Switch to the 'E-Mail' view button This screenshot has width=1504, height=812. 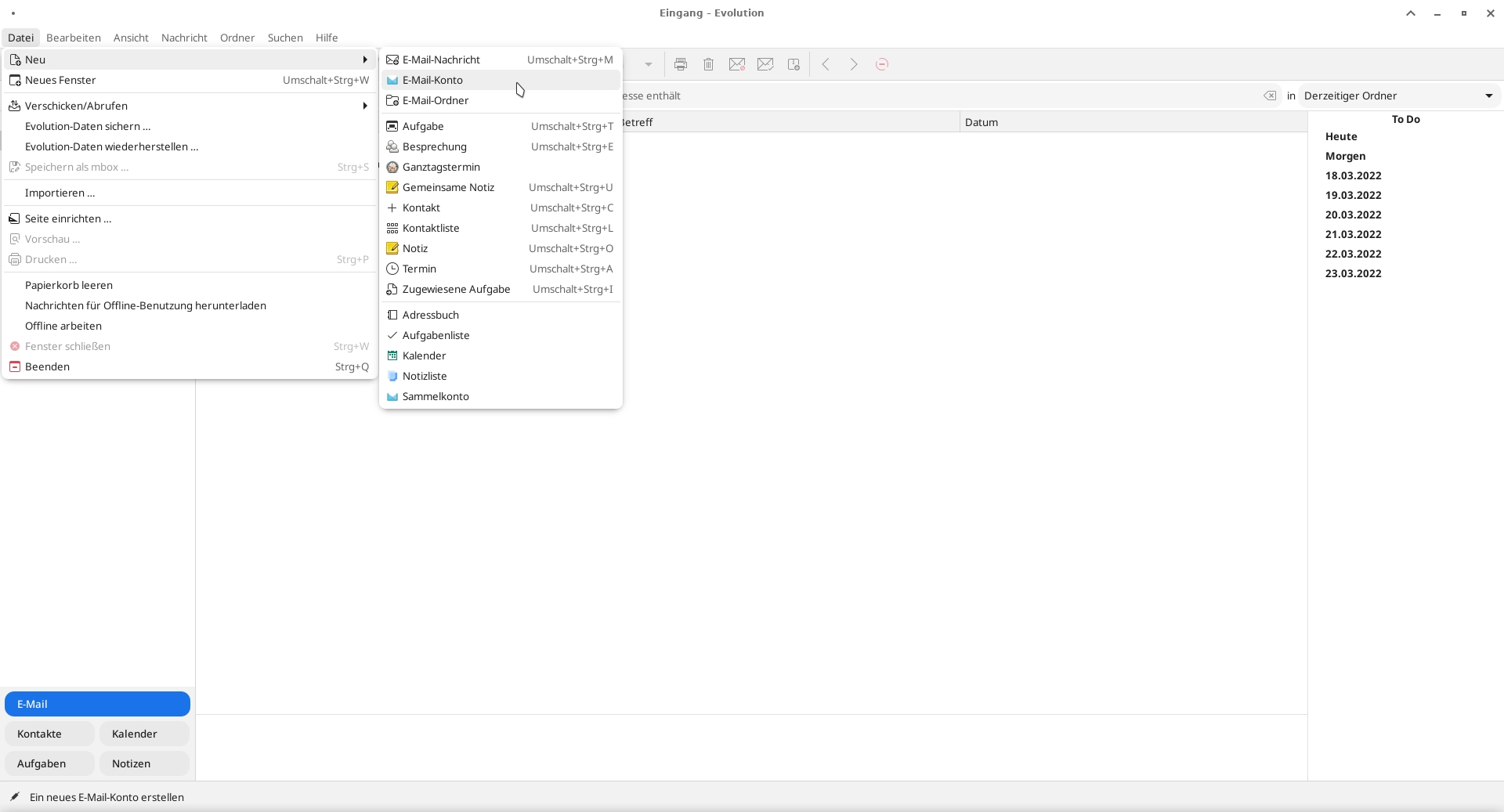(x=97, y=704)
